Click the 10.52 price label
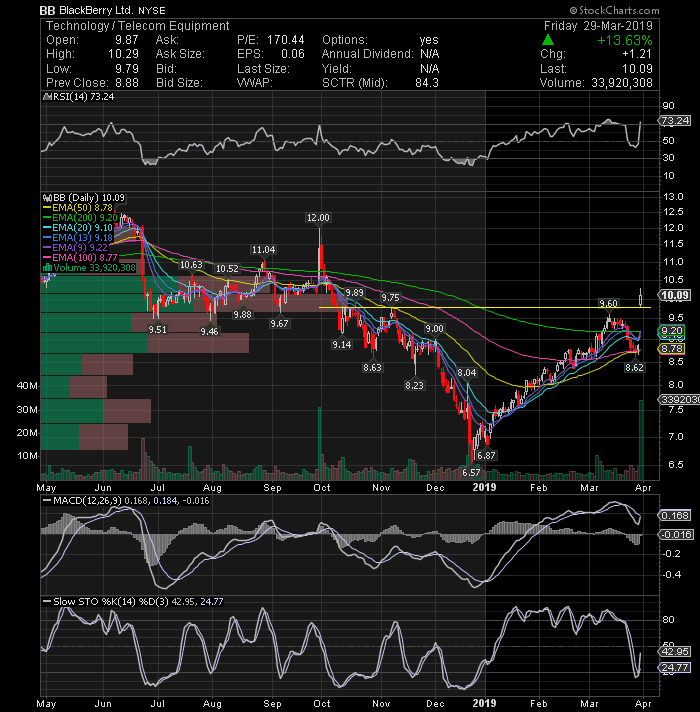This screenshot has width=700, height=712. pyautogui.click(x=227, y=269)
